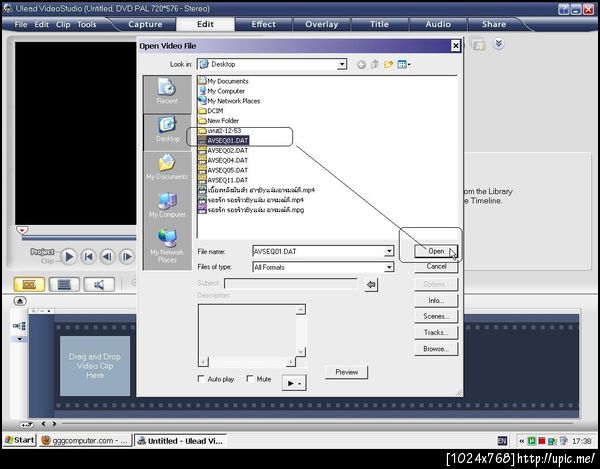
Task: Switch to Timeline view
Action: coord(64,284)
